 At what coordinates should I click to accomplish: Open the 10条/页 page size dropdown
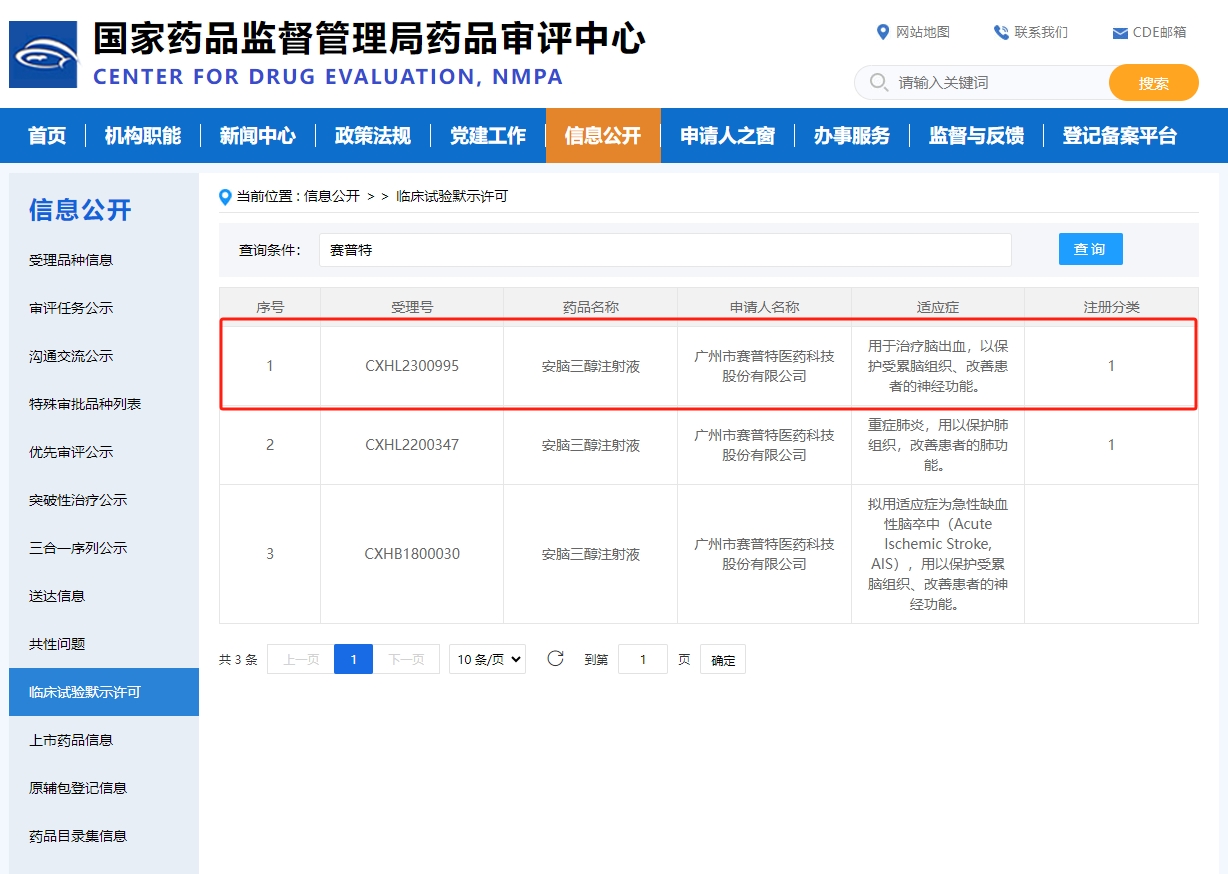(x=487, y=659)
